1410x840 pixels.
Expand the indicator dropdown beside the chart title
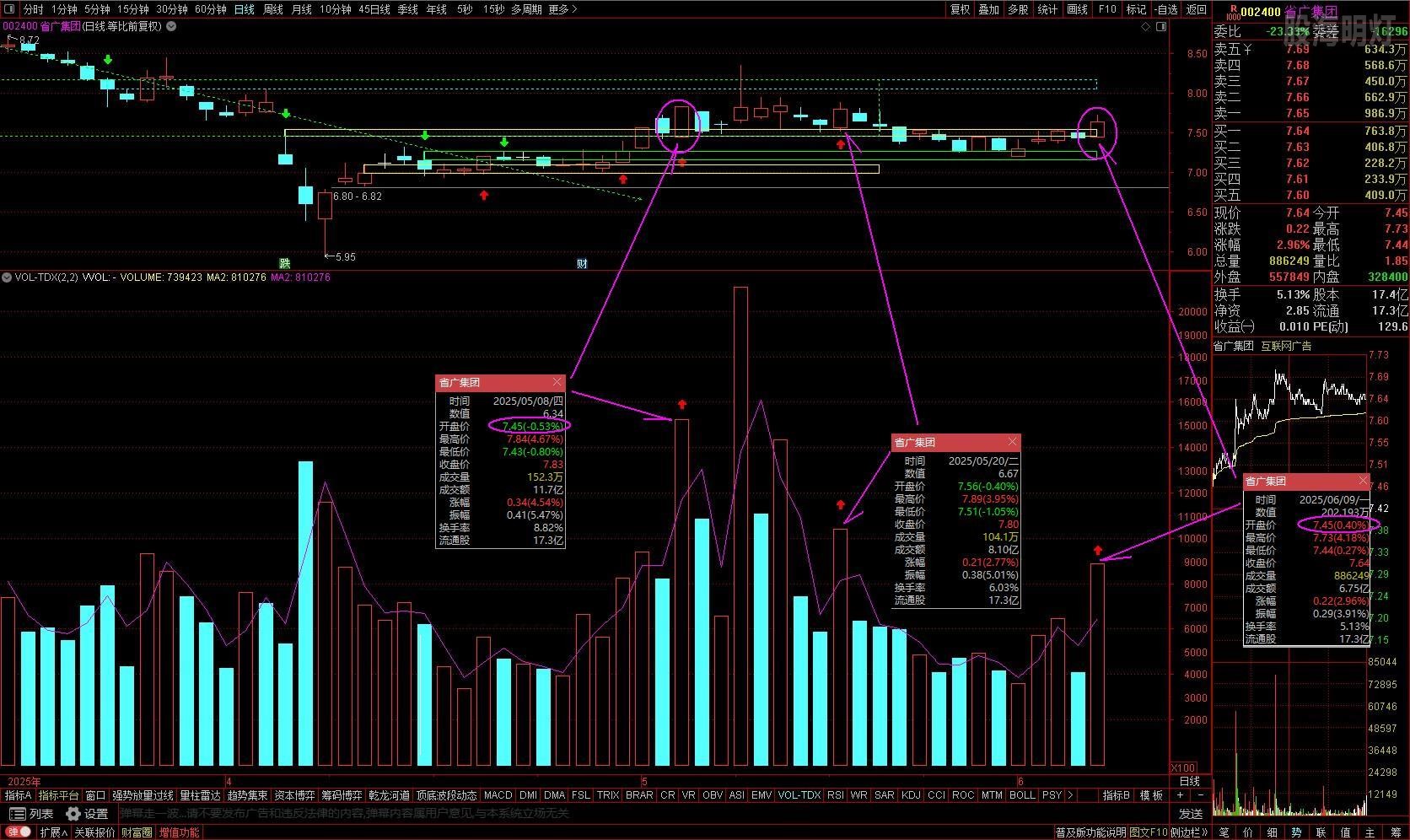pyautogui.click(x=171, y=26)
